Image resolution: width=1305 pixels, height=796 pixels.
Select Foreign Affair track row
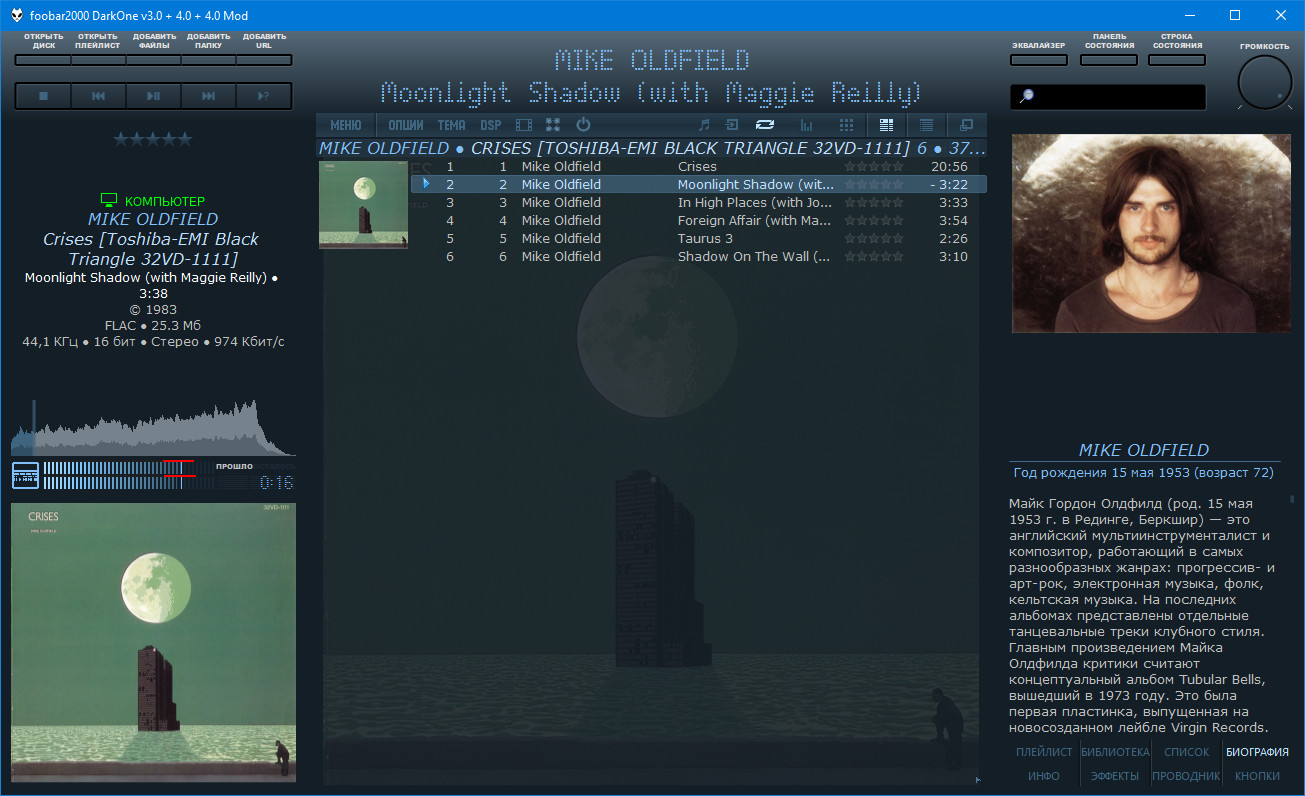coord(699,220)
